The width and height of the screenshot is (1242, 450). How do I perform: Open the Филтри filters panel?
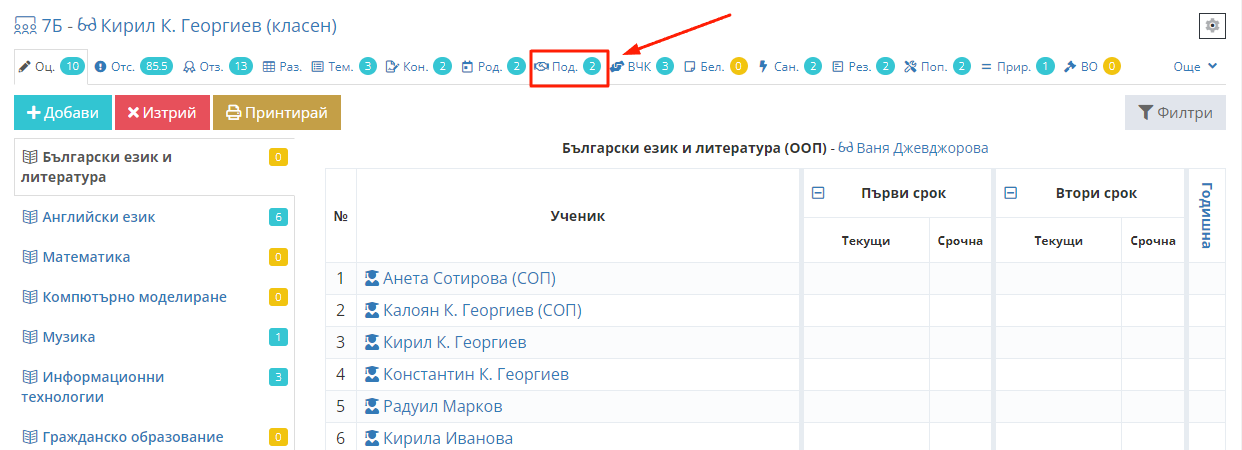1175,113
